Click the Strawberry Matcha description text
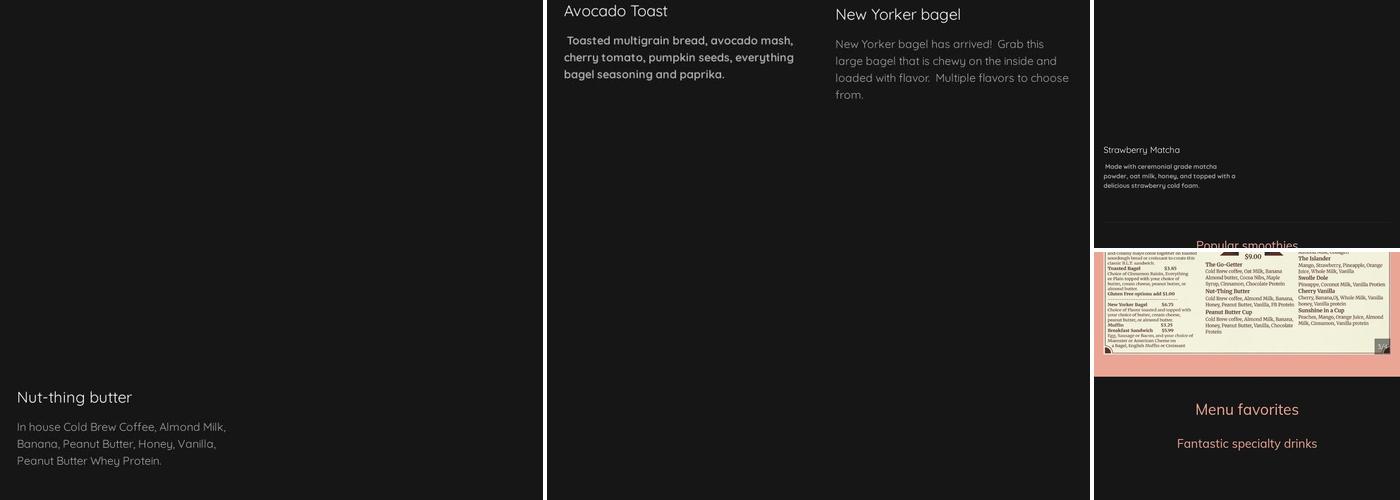Image resolution: width=1400 pixels, height=500 pixels. [1169, 176]
